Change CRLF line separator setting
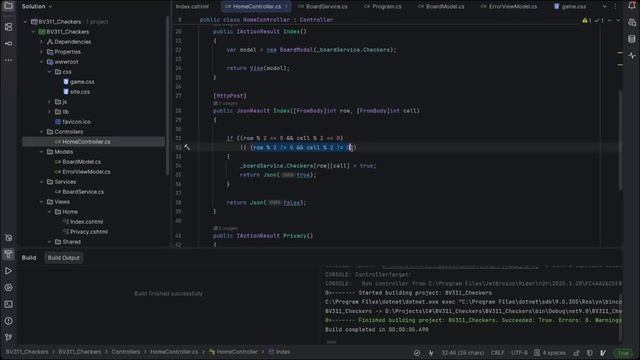The height and width of the screenshot is (360, 640). [x=497, y=353]
